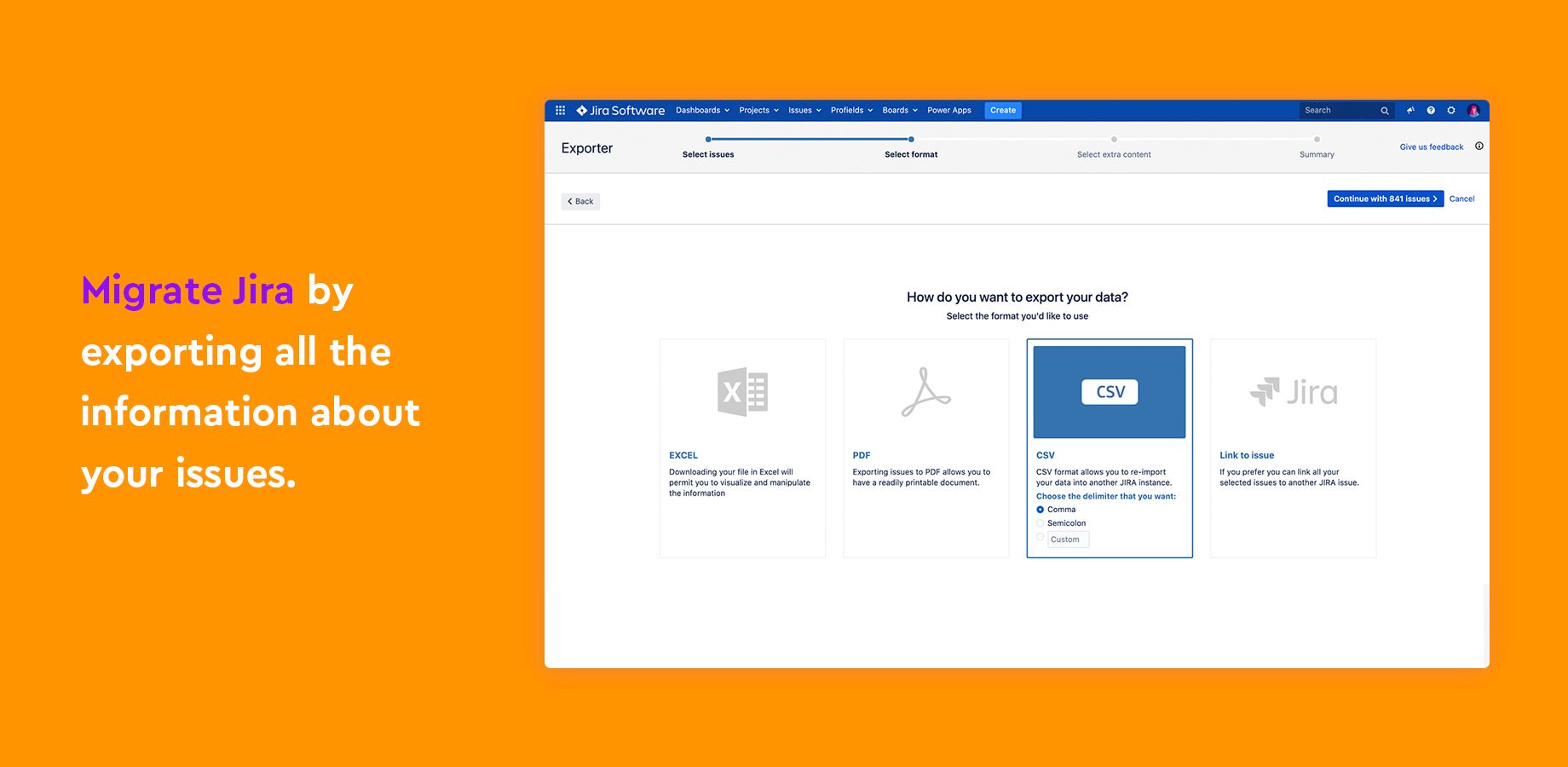Expand the Issues dropdown menu

[804, 110]
